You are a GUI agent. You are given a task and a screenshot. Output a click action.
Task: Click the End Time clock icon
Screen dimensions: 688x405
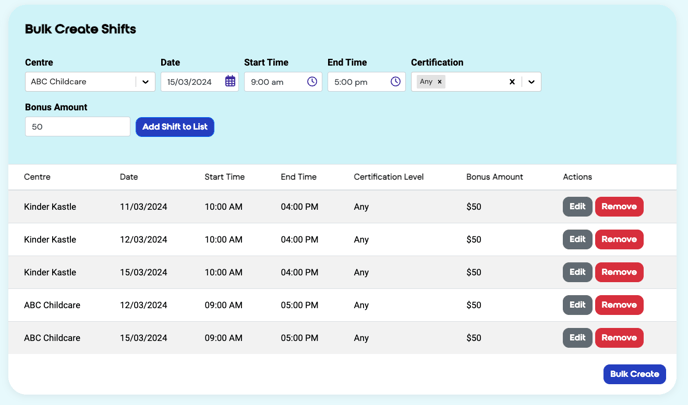[395, 82]
